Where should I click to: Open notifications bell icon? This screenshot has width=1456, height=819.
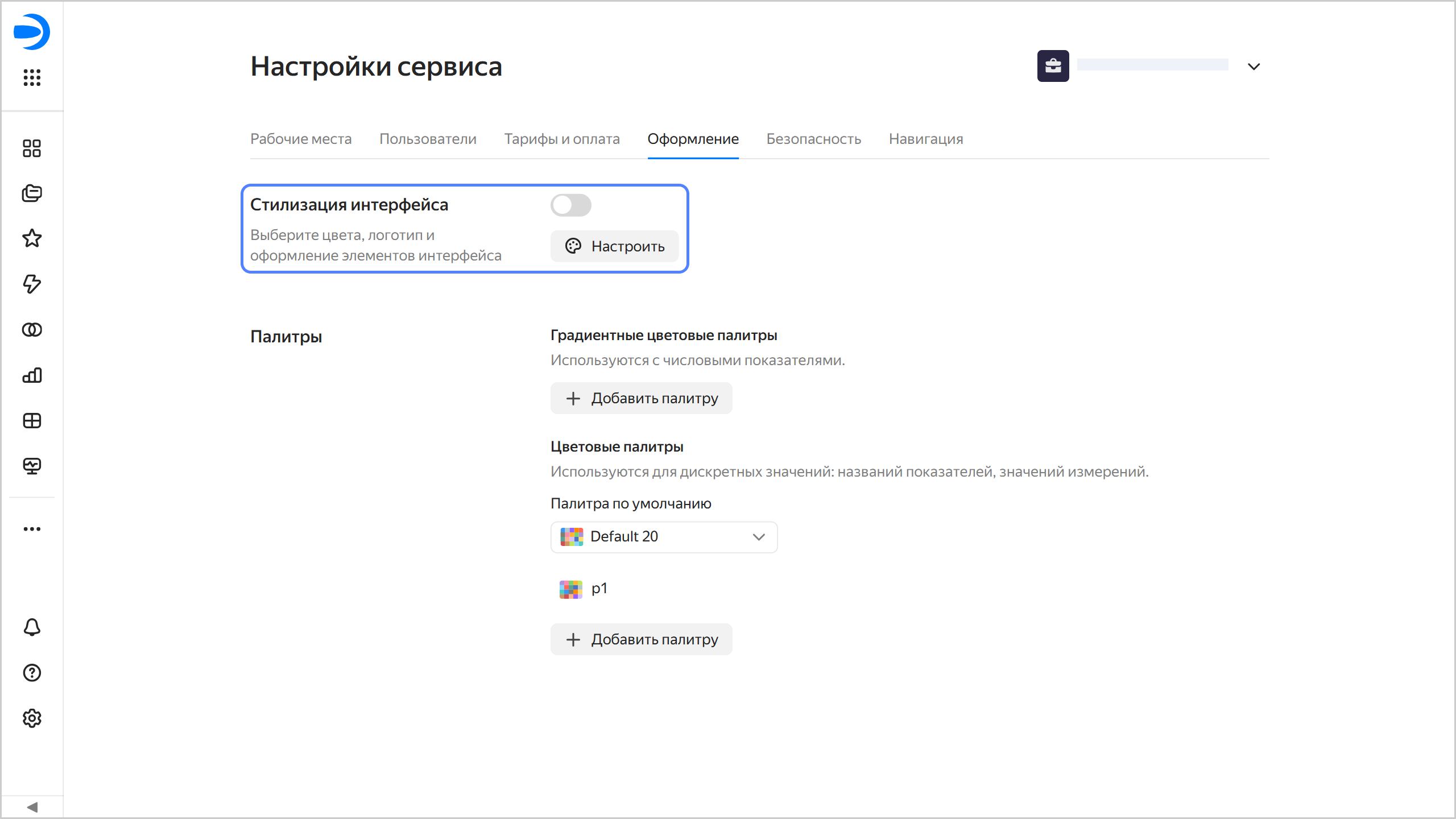[32, 627]
